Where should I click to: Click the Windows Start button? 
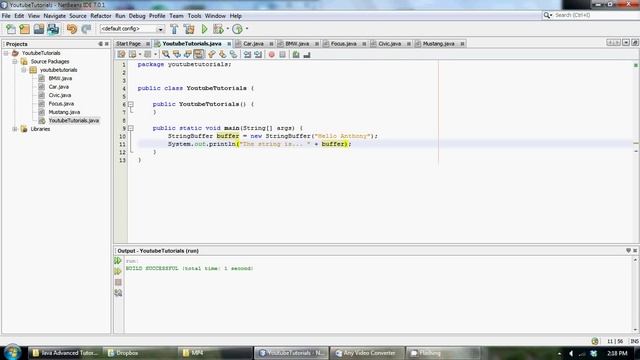12,352
